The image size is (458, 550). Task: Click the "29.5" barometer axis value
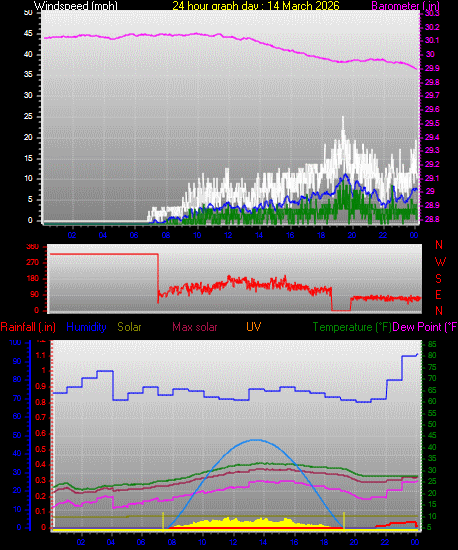click(432, 123)
